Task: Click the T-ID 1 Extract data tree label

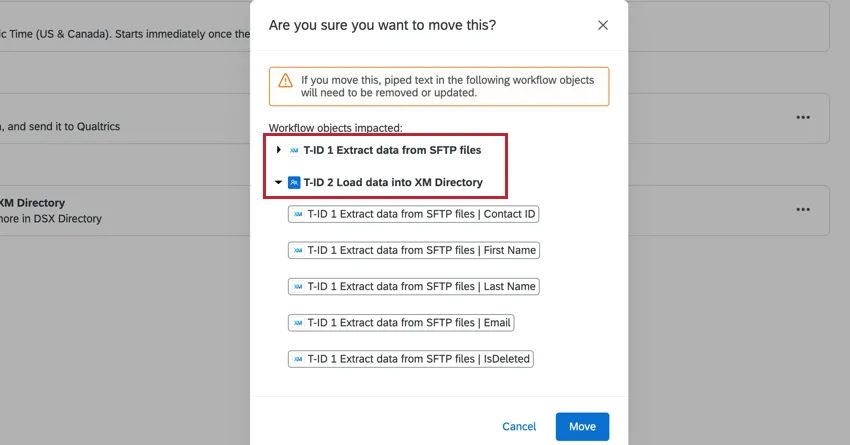Action: [392, 150]
